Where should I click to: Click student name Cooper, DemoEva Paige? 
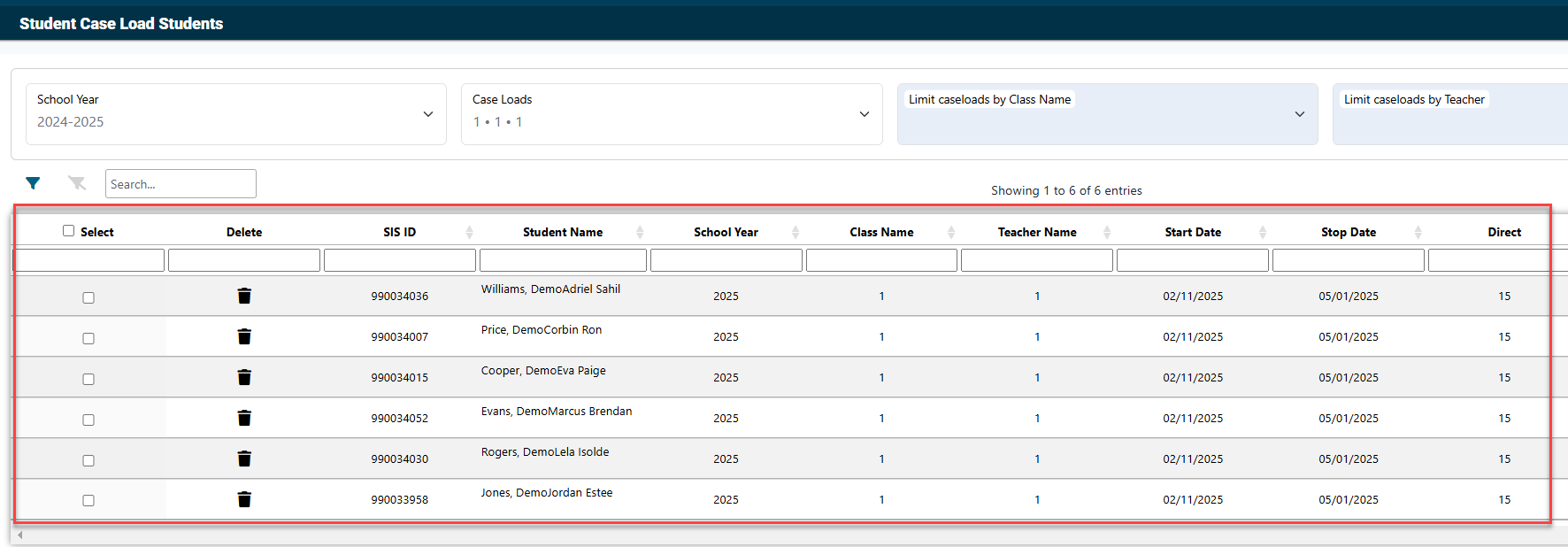[x=543, y=371]
